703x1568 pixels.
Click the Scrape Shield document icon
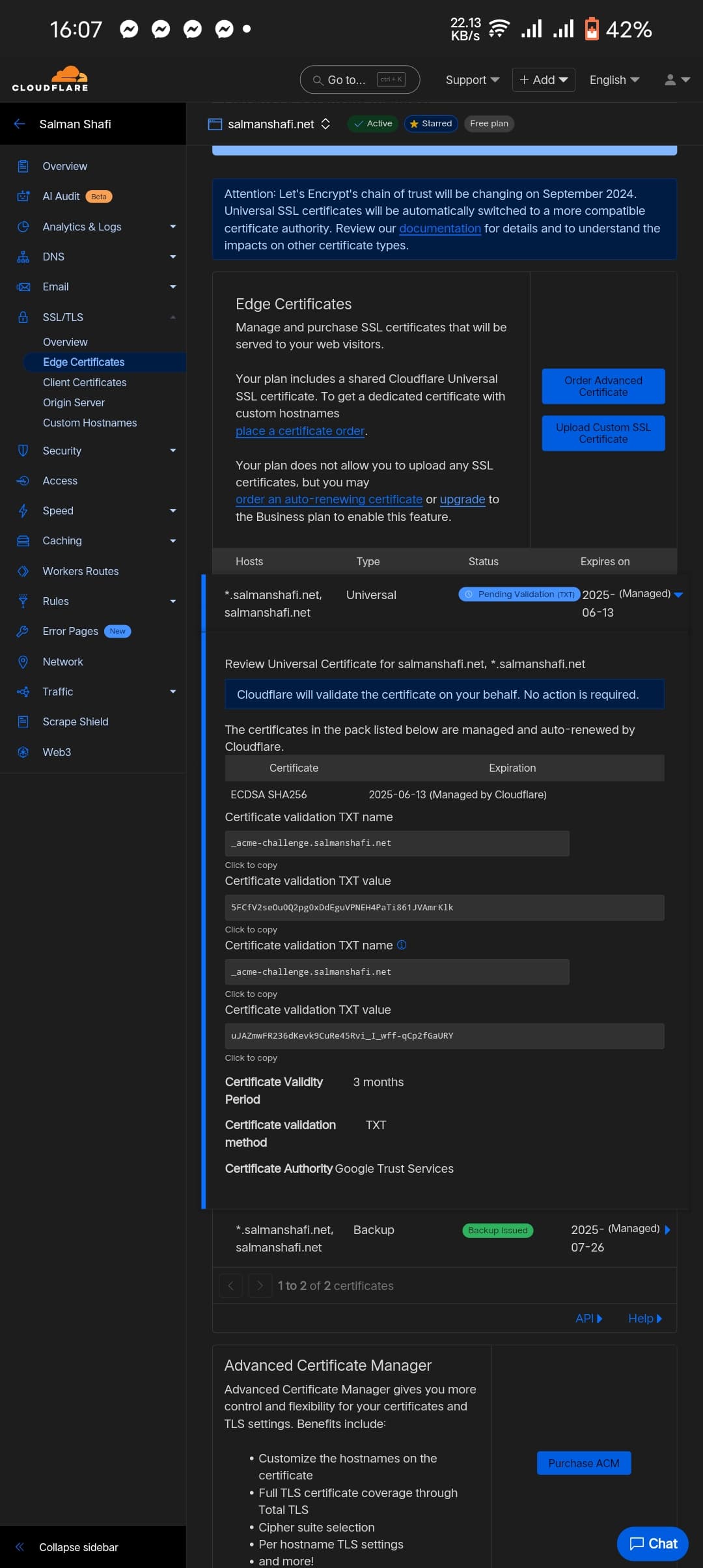[23, 721]
